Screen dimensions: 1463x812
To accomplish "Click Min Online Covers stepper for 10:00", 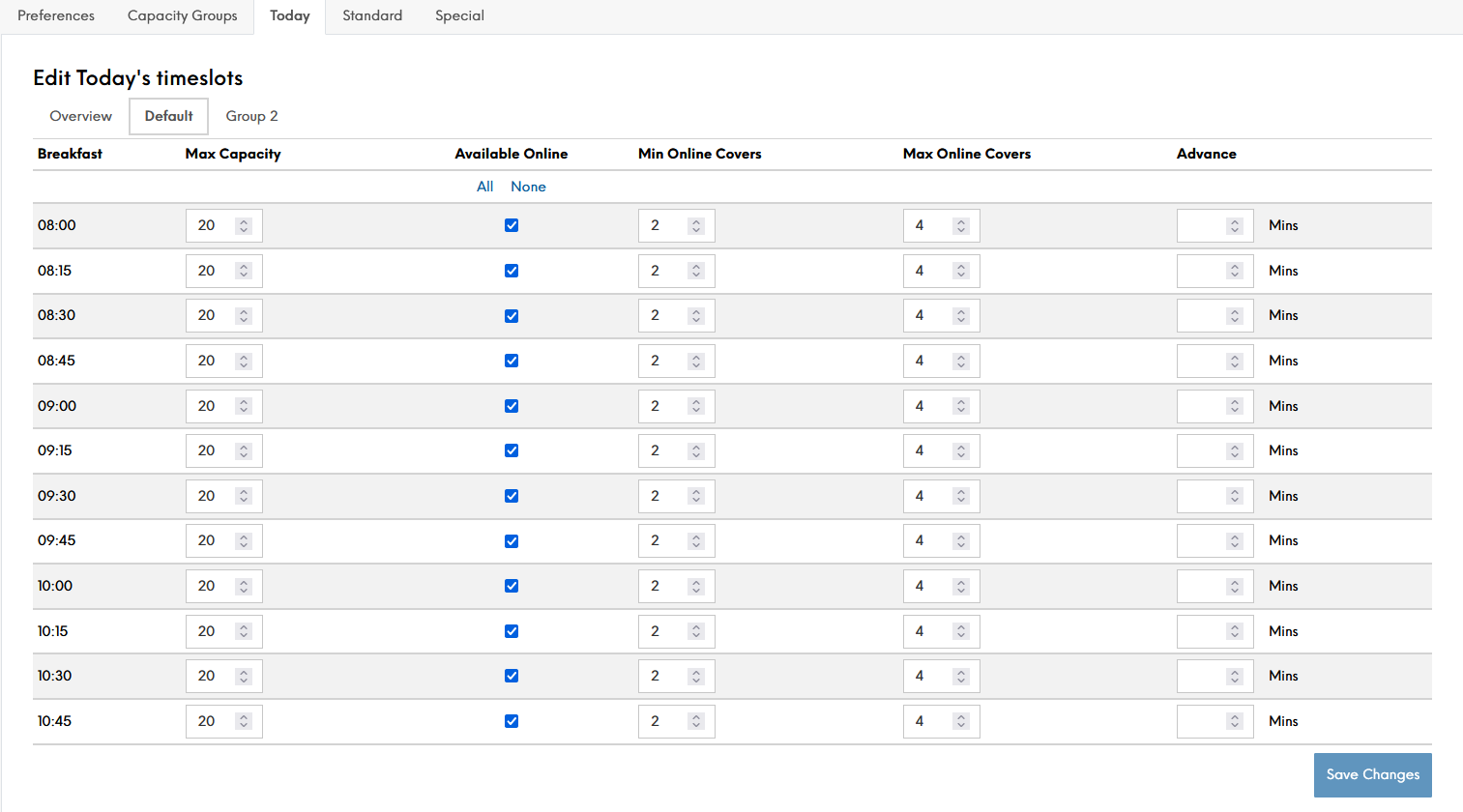I will click(696, 586).
